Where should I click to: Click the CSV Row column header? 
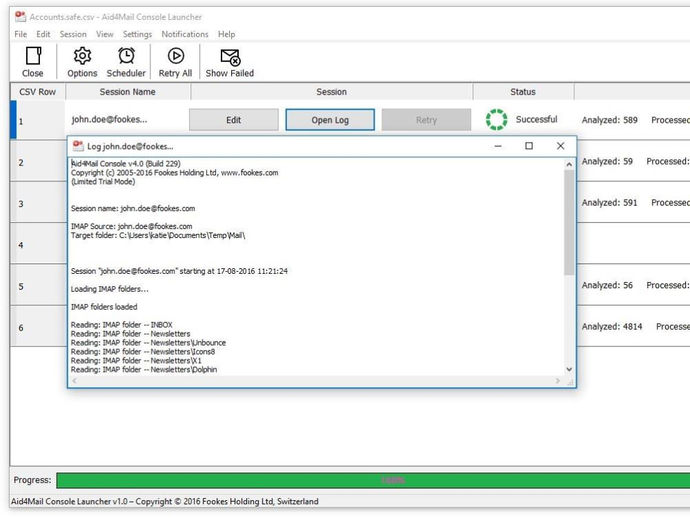click(x=37, y=92)
